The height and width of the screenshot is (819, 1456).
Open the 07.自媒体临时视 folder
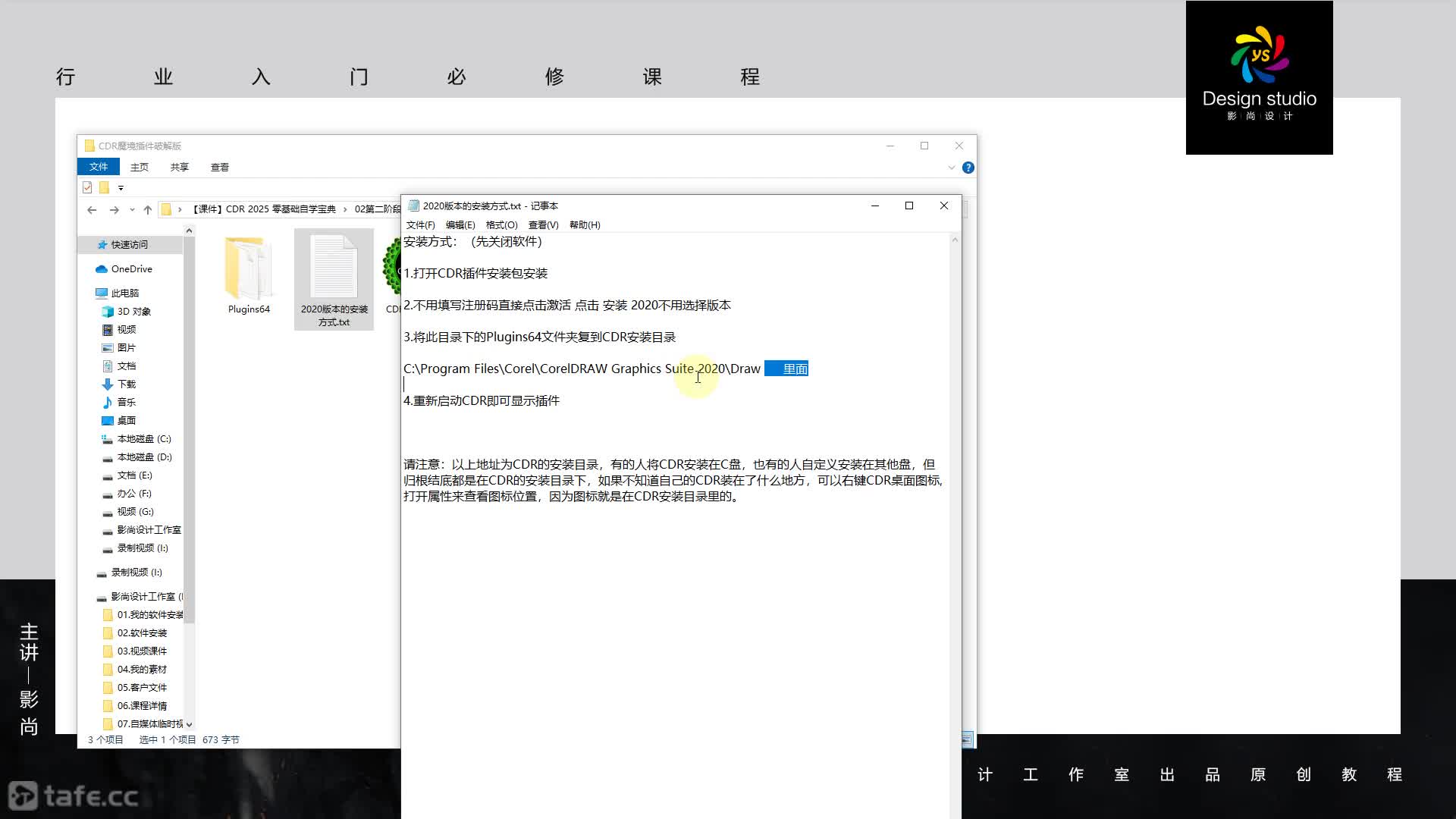pyautogui.click(x=149, y=724)
